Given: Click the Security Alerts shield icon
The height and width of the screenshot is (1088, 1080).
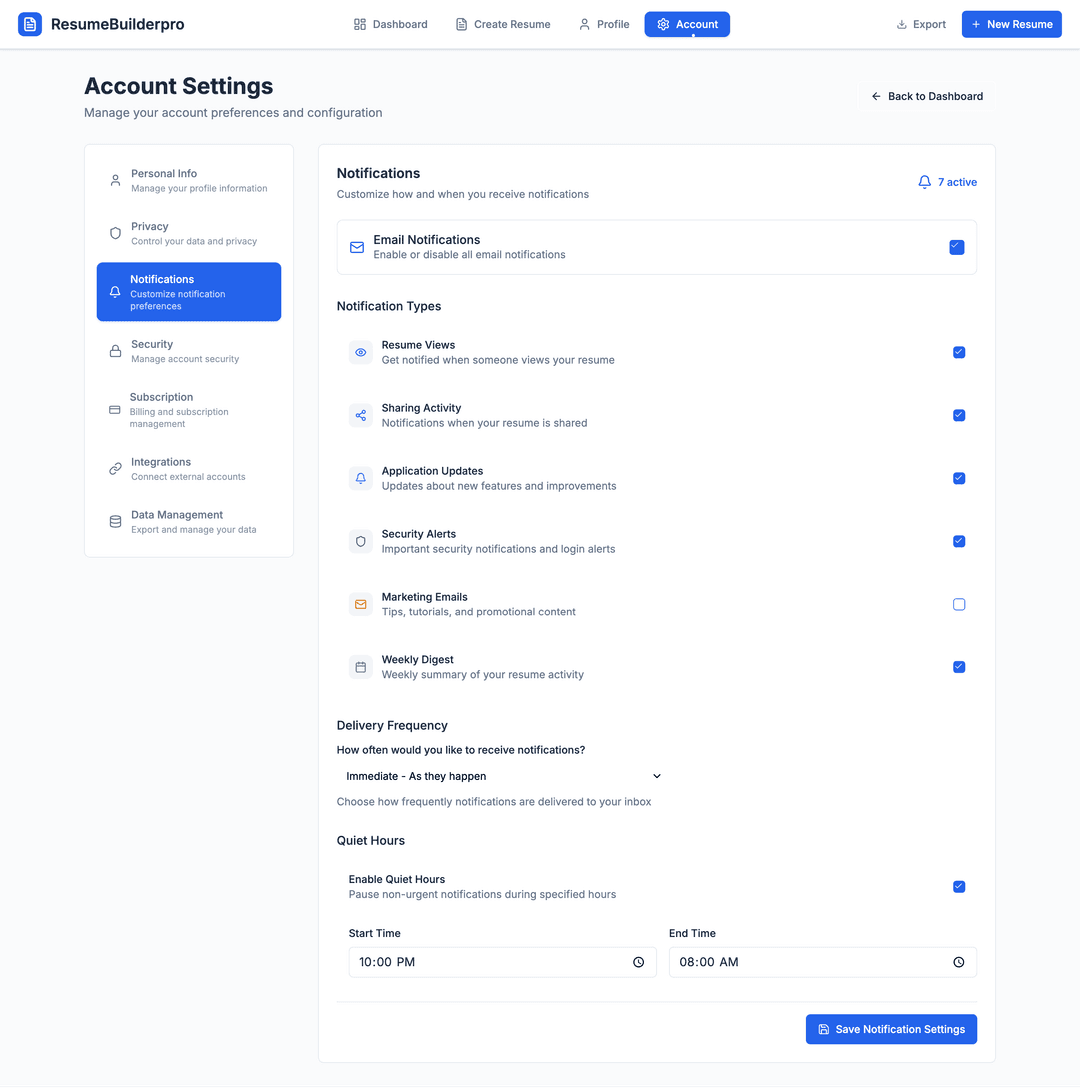Looking at the screenshot, I should [360, 541].
